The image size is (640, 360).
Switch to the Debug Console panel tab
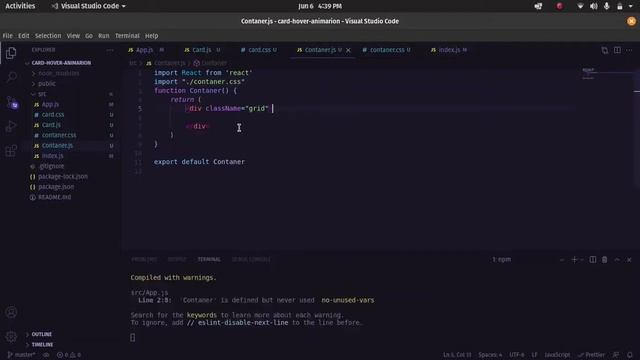pyautogui.click(x=251, y=260)
